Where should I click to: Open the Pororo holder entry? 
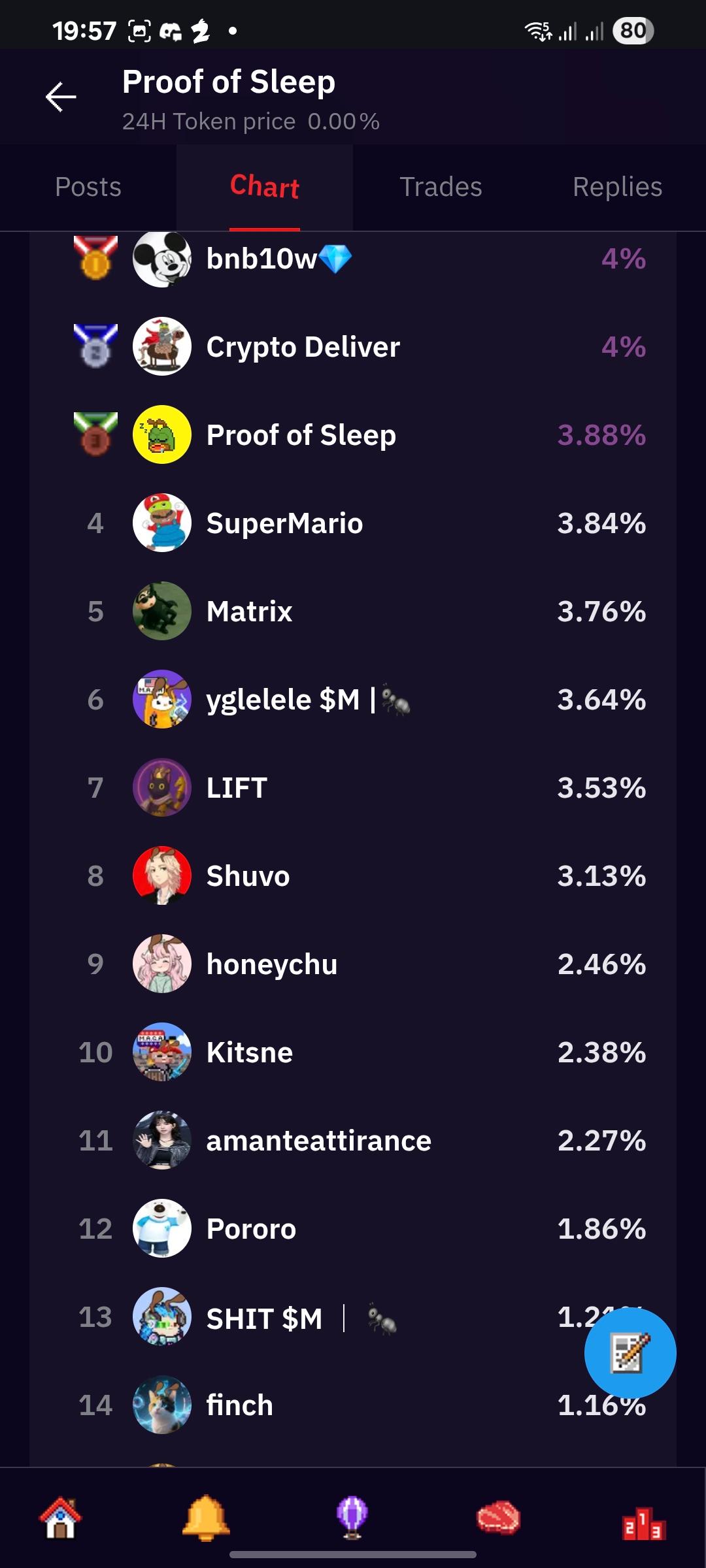point(251,1229)
